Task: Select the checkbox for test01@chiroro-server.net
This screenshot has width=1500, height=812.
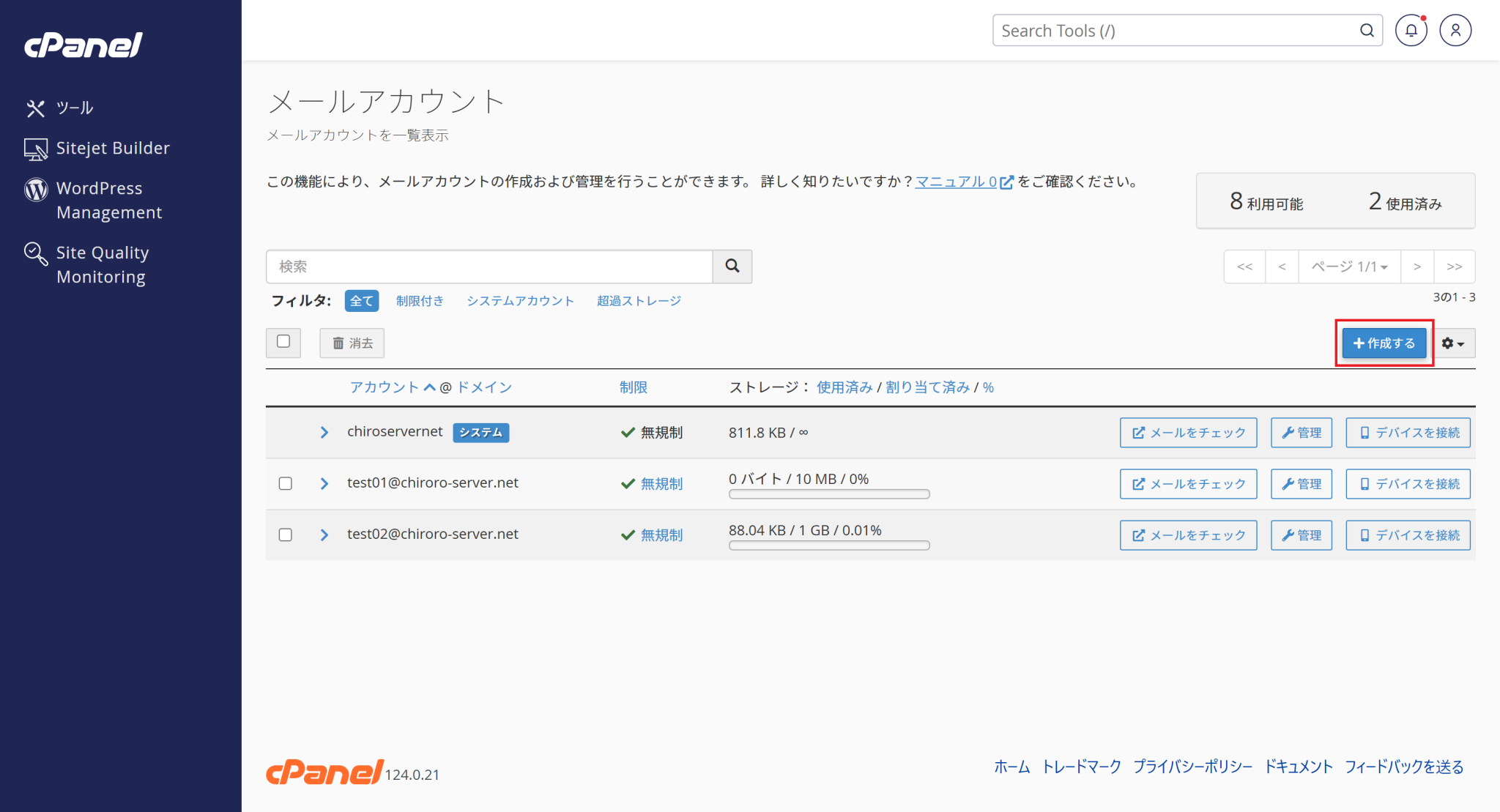Action: click(x=286, y=483)
